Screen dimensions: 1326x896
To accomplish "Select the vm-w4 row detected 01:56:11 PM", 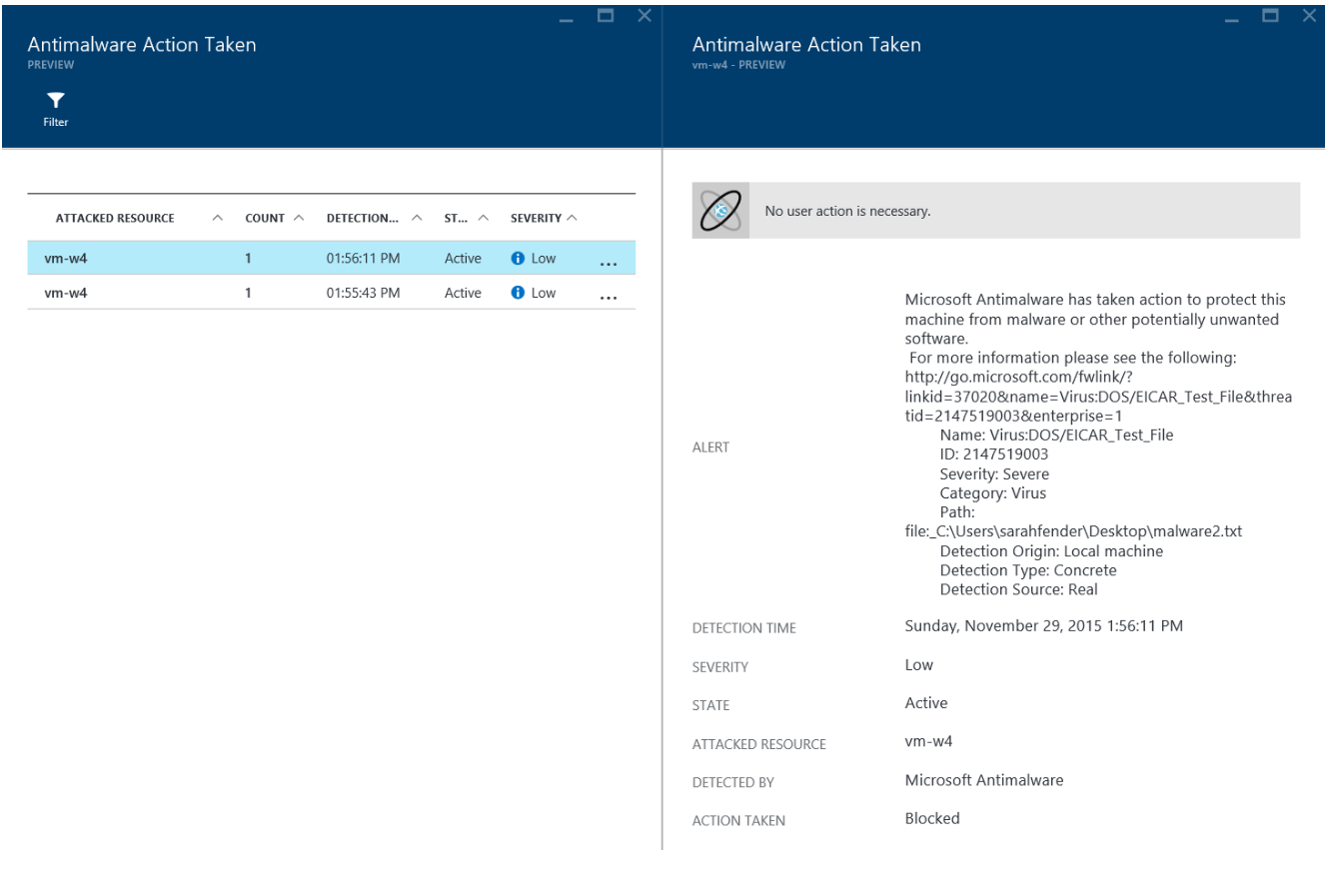I will click(x=331, y=258).
